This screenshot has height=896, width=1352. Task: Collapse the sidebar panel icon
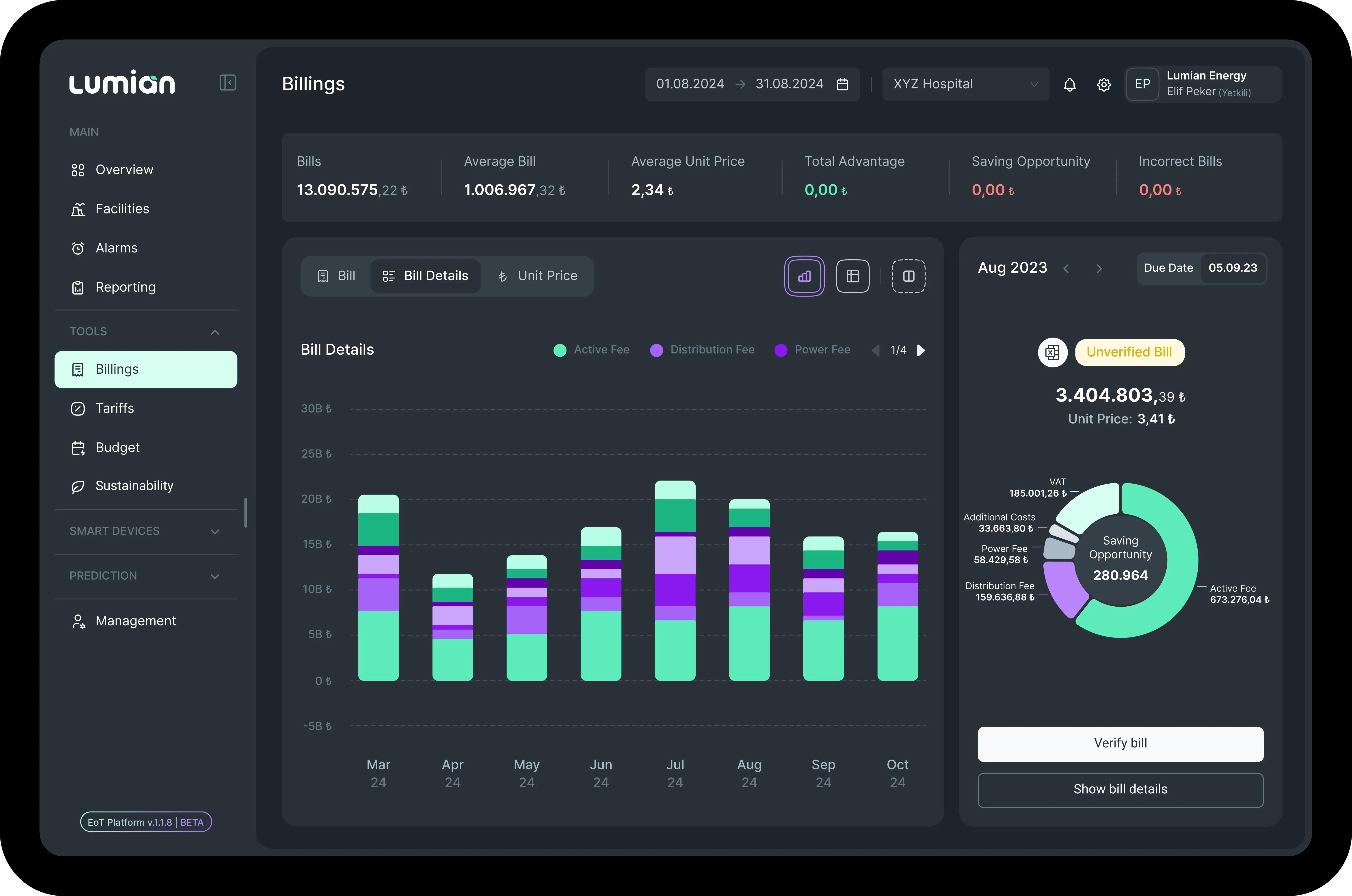pyautogui.click(x=227, y=83)
